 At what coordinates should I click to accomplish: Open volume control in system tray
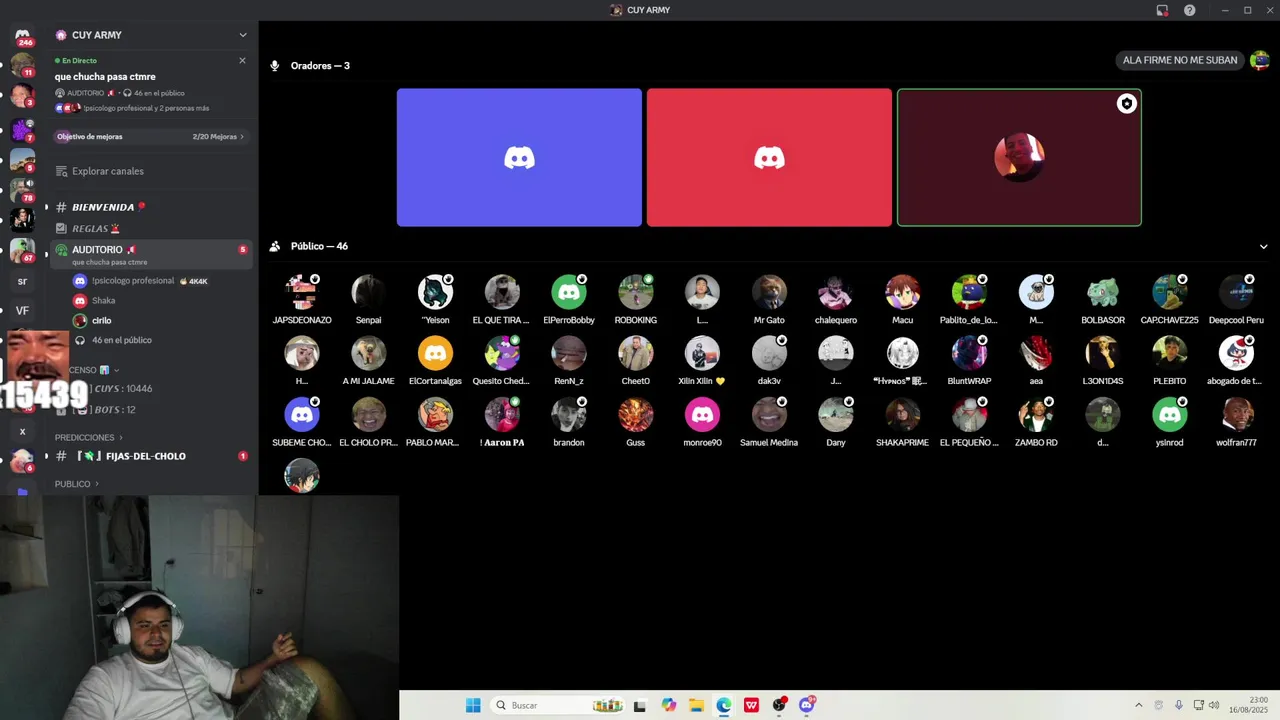point(1214,705)
